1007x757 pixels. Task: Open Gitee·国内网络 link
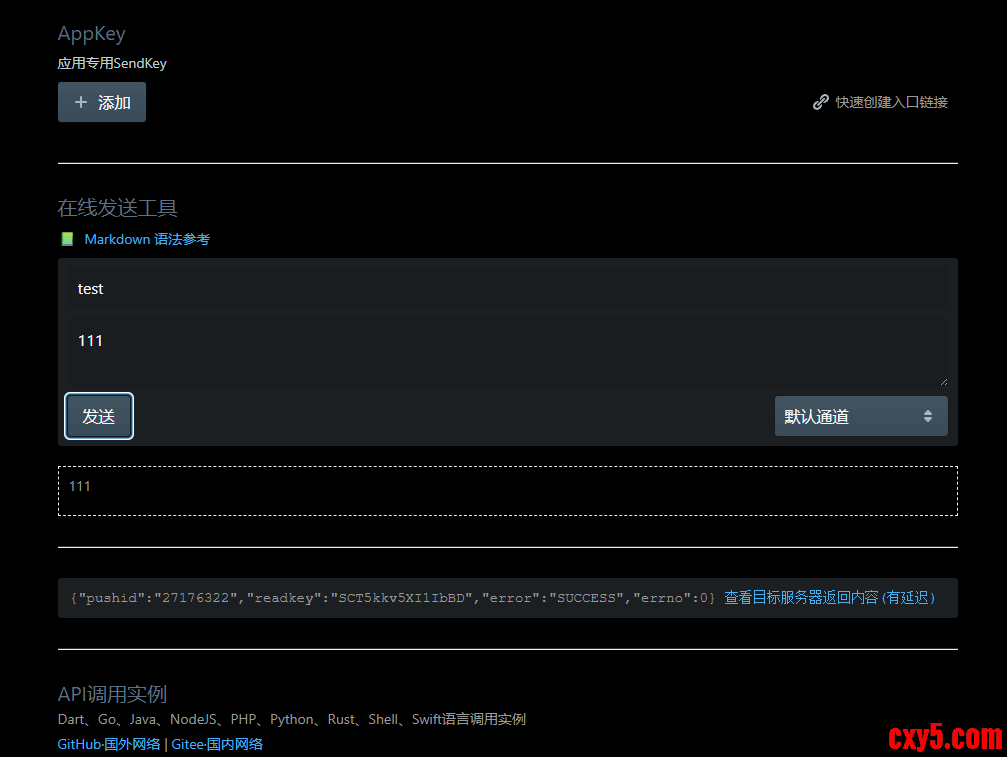217,744
